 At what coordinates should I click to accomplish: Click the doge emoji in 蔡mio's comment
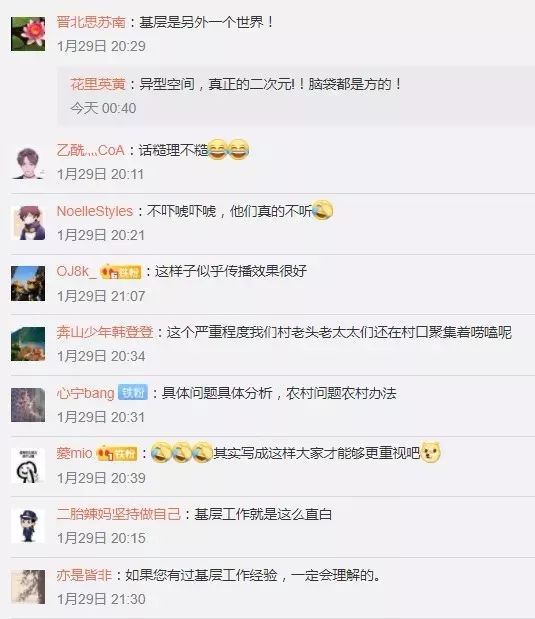click(x=431, y=452)
